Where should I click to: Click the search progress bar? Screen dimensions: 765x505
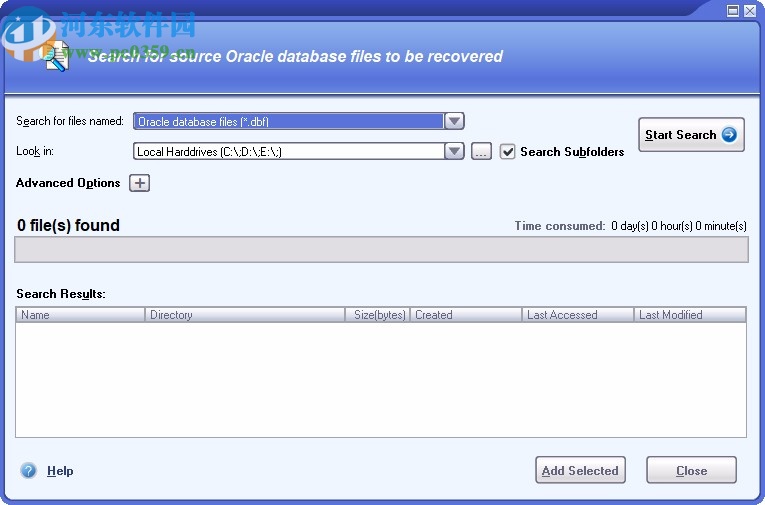tap(382, 250)
